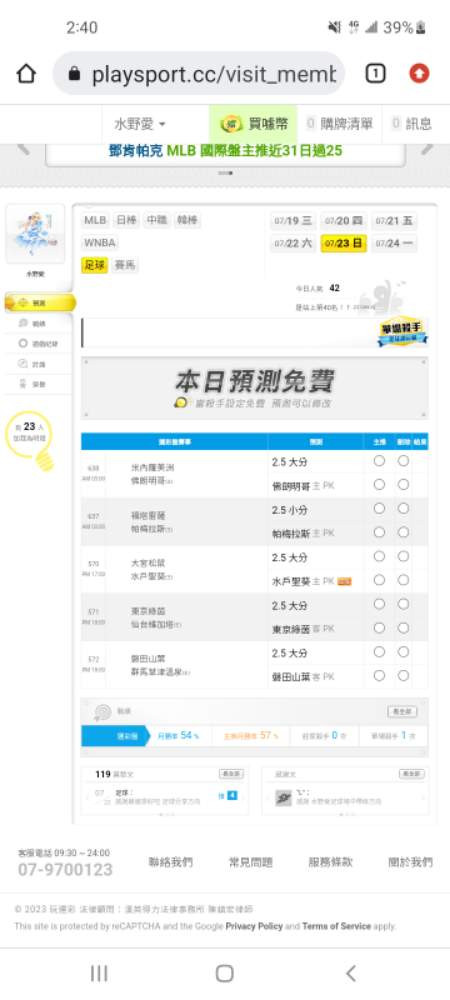Screen dimensions: 450x1000
Task: Open the 購牌清單 purchase list
Action: [340, 124]
